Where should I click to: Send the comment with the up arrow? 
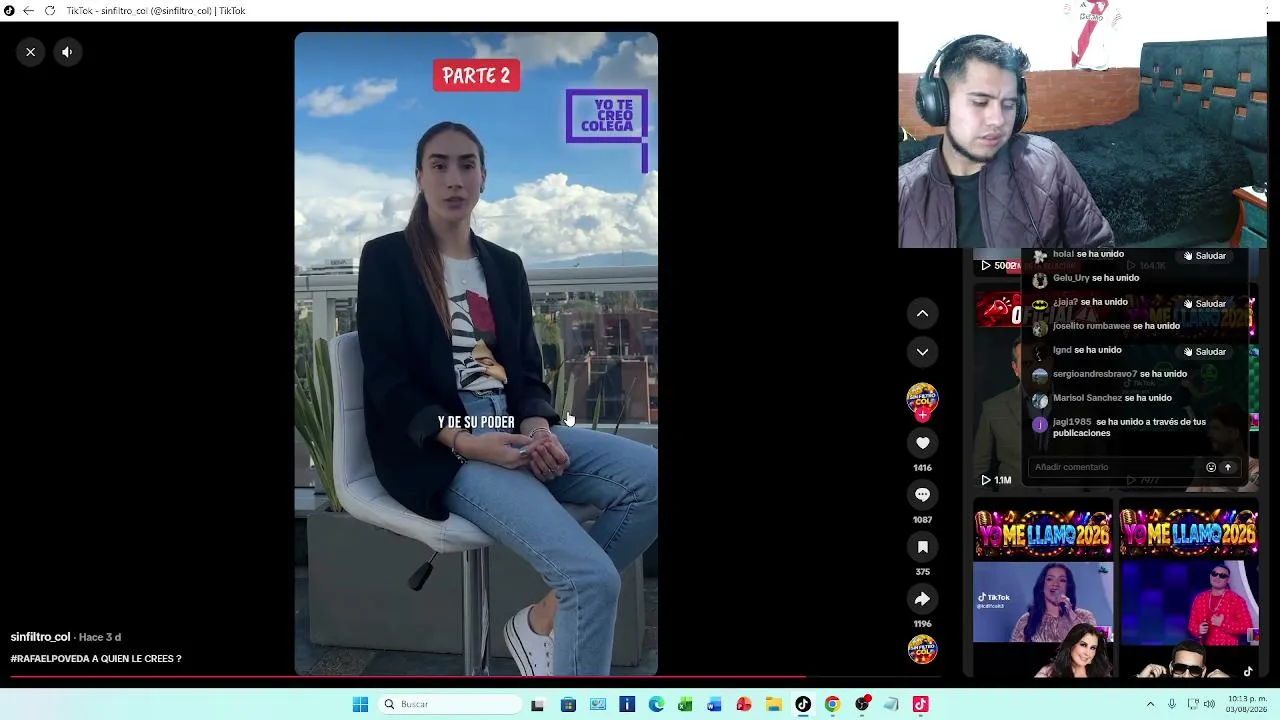1228,467
